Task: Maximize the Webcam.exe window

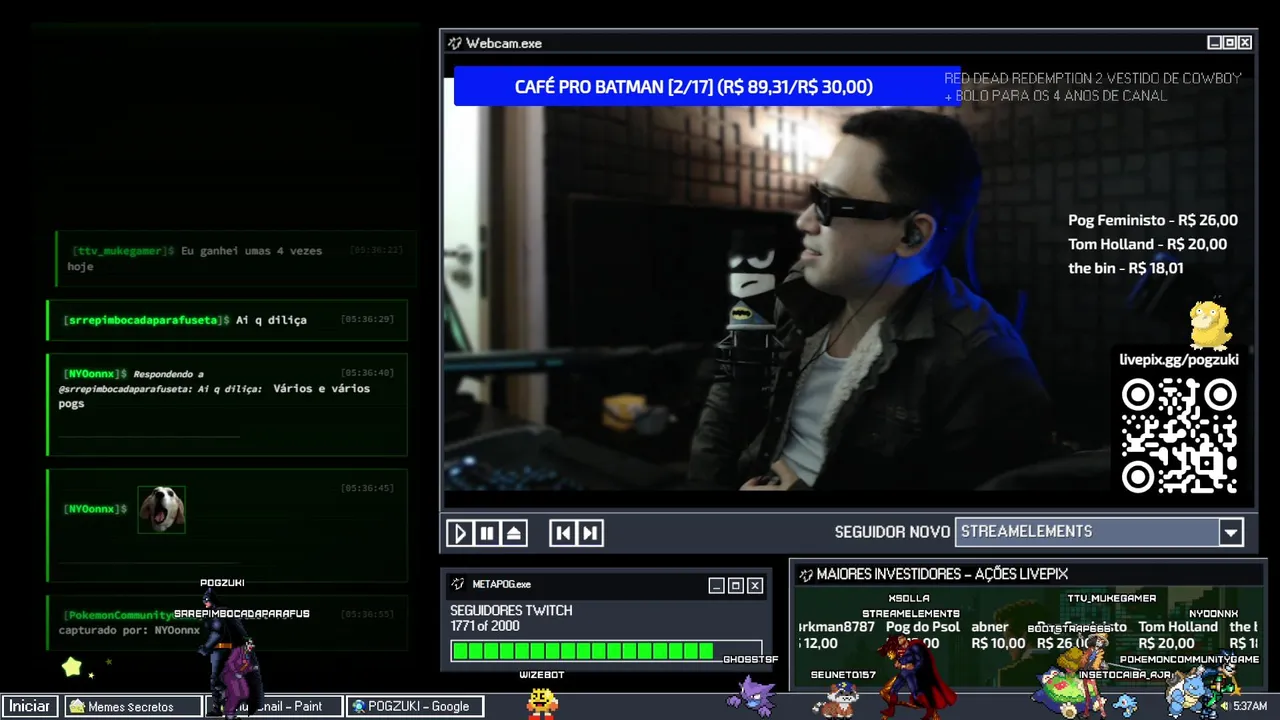Action: click(x=1230, y=43)
